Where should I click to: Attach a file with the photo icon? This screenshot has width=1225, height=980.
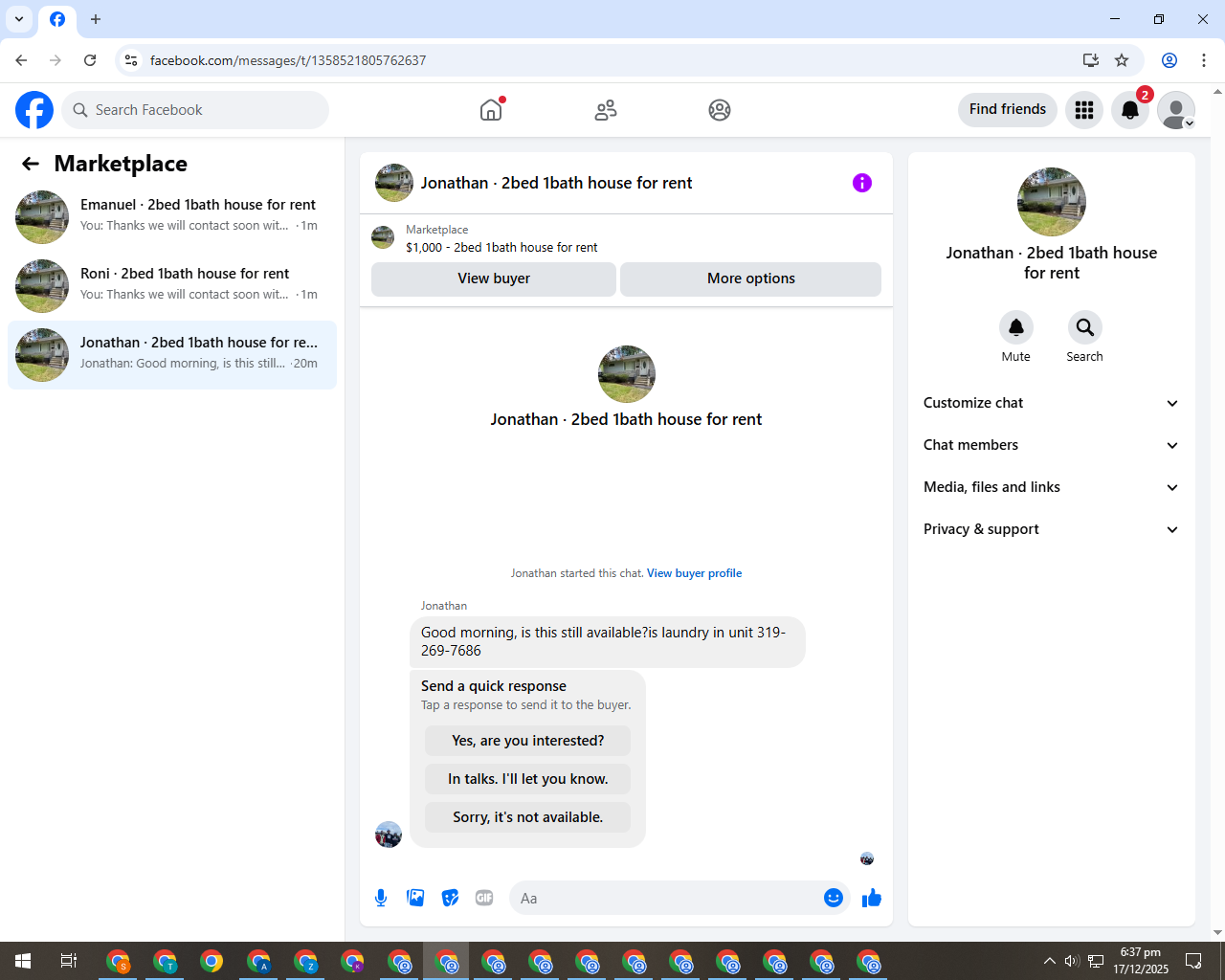(415, 898)
